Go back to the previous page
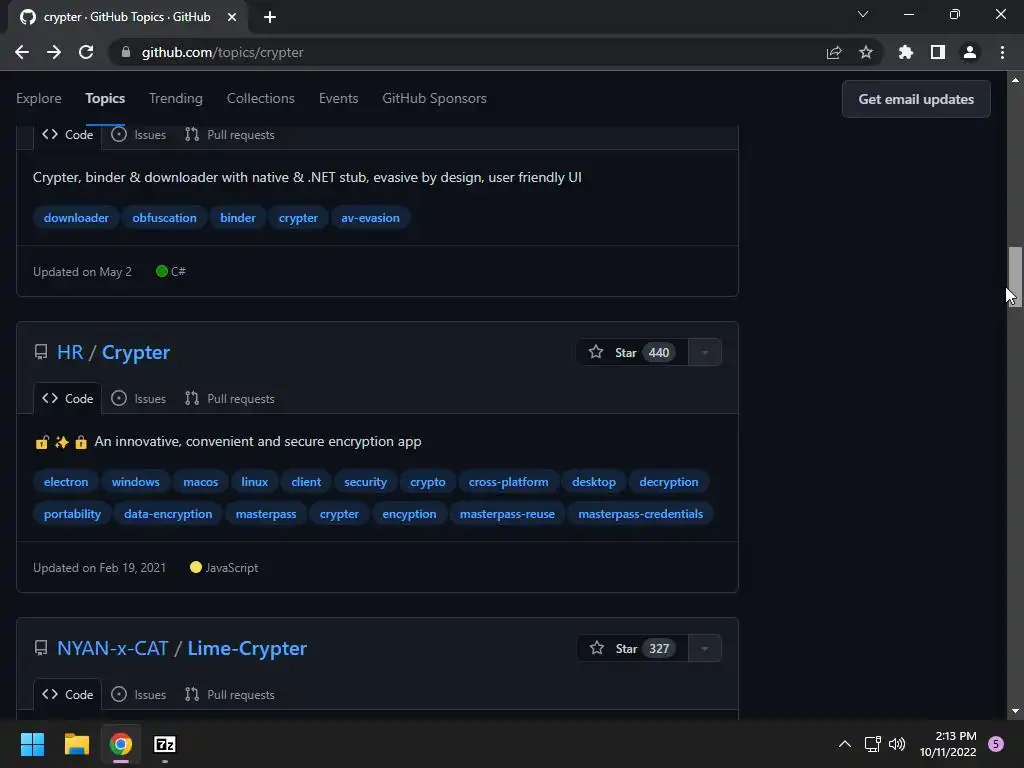 (x=22, y=52)
